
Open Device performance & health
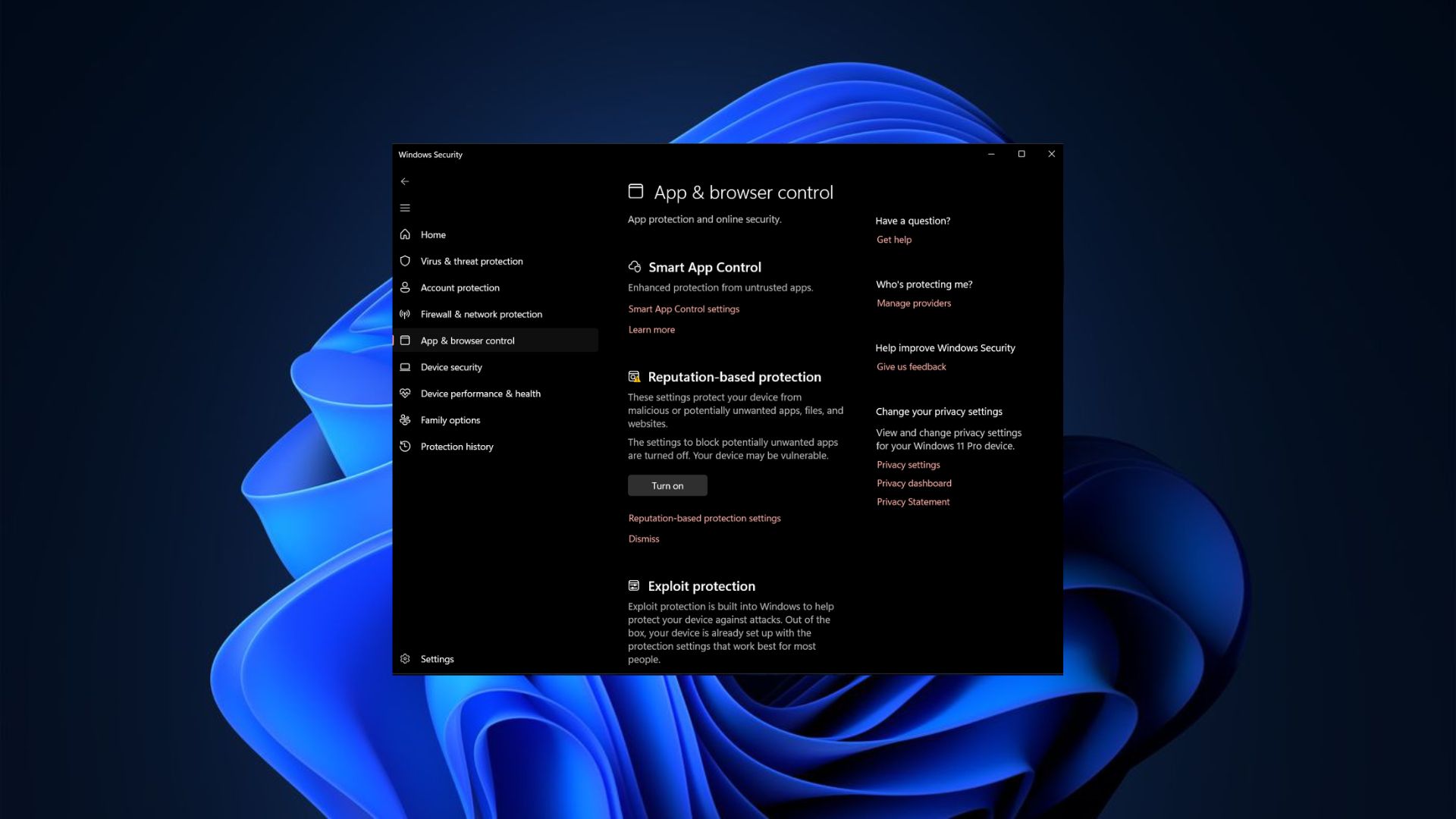[496, 394]
